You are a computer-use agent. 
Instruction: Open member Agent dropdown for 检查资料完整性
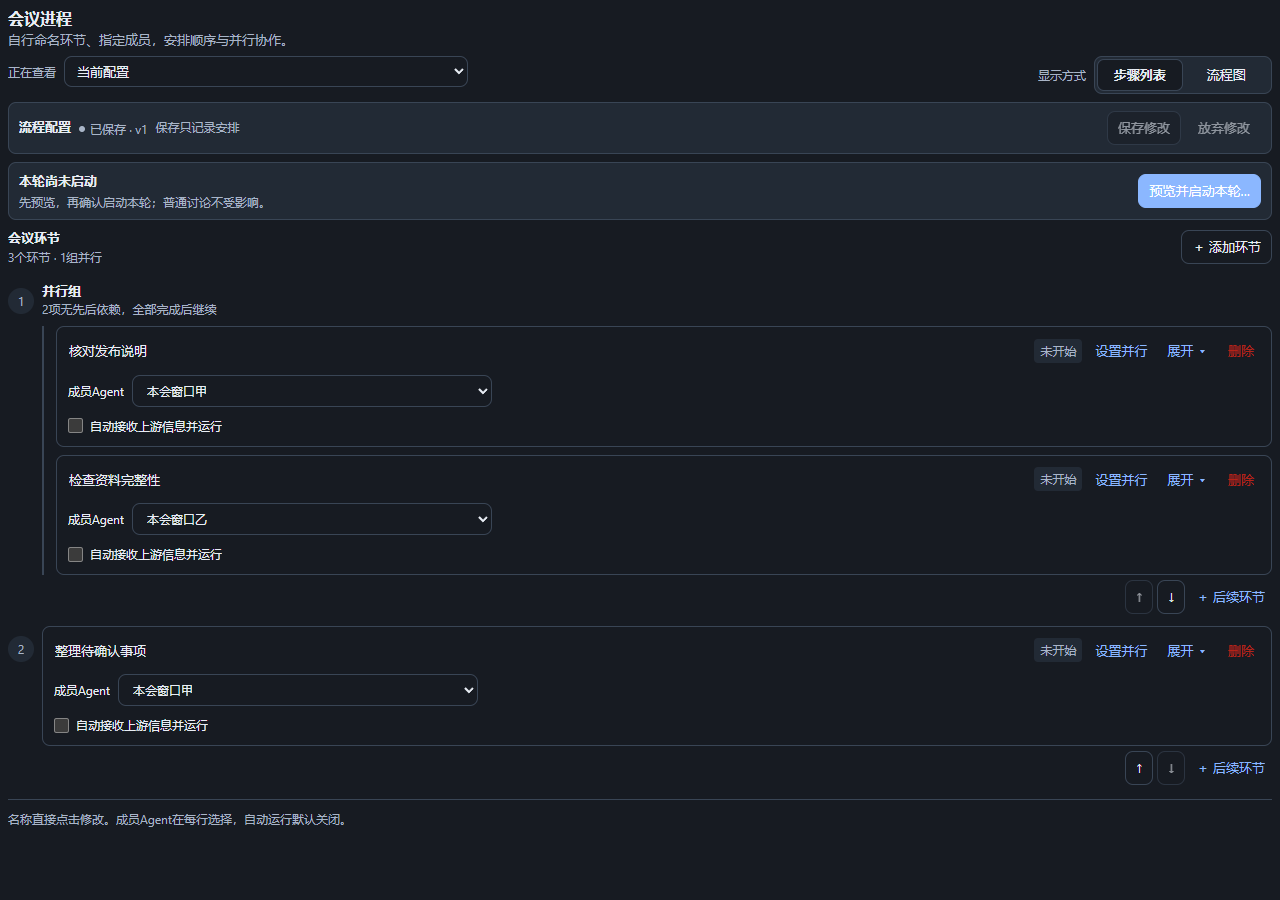pos(312,519)
